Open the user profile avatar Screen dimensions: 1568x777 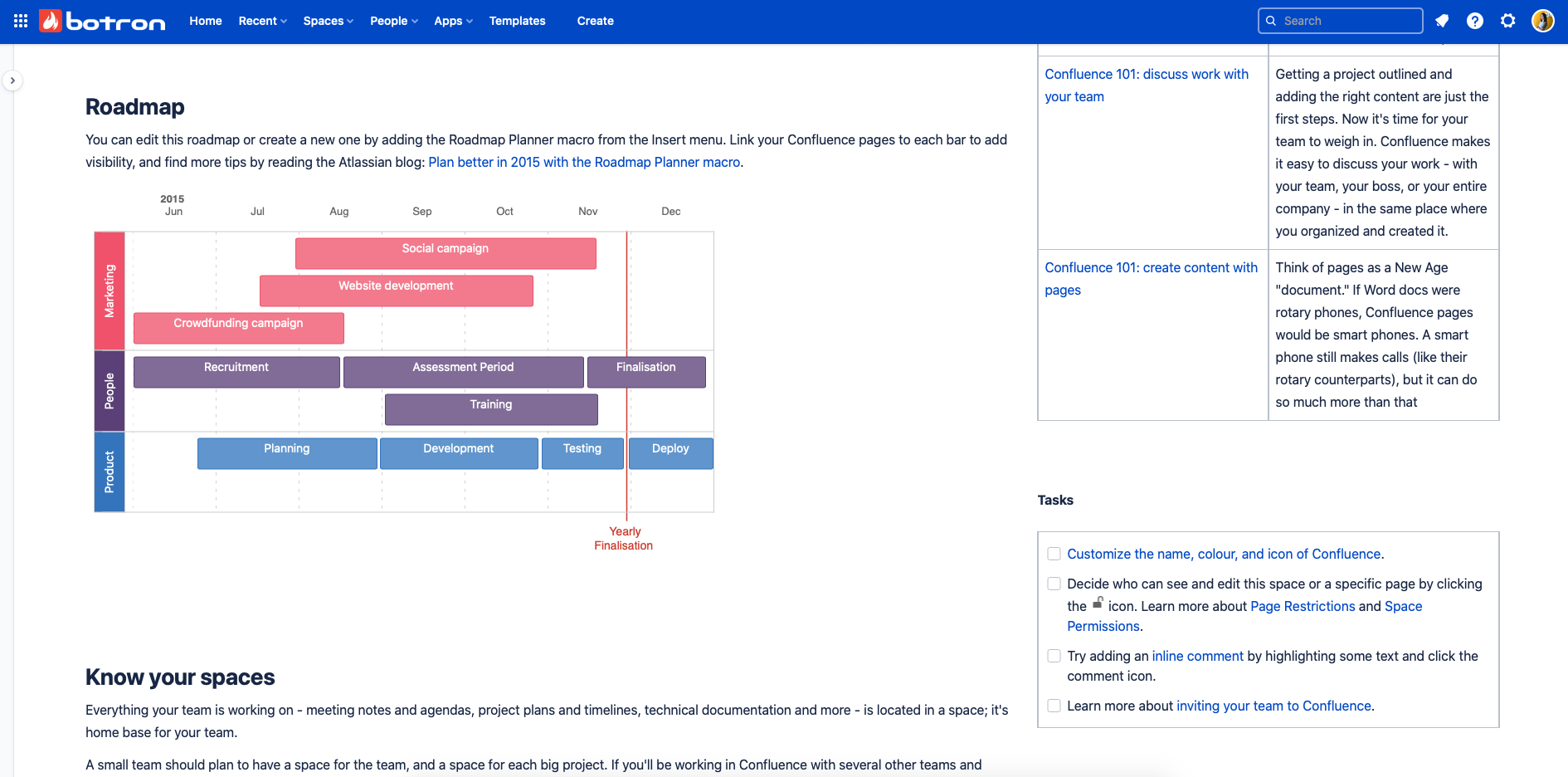pos(1543,21)
